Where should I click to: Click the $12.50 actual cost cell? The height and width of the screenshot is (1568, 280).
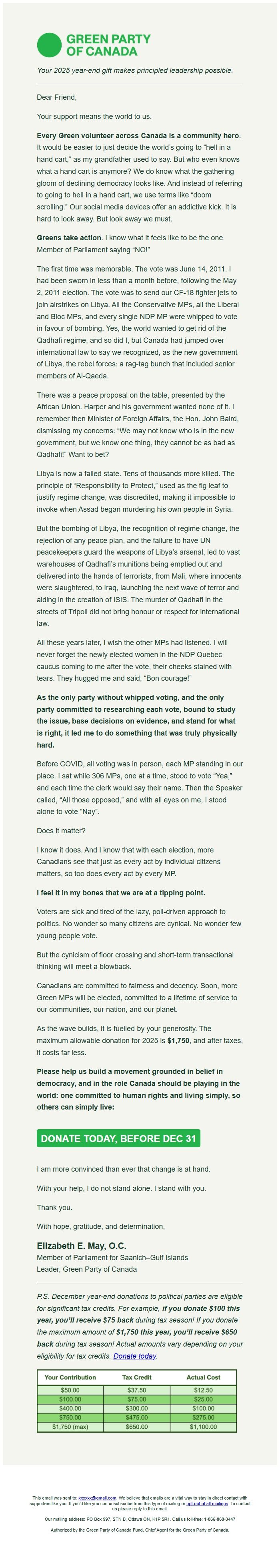(x=203, y=1390)
